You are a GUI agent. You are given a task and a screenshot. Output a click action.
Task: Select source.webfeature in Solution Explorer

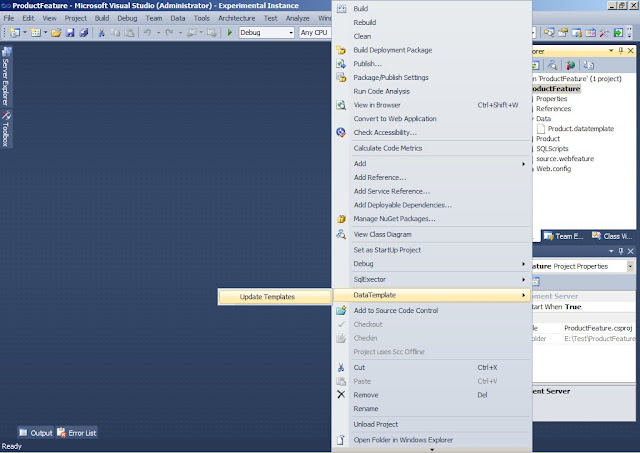(565, 159)
